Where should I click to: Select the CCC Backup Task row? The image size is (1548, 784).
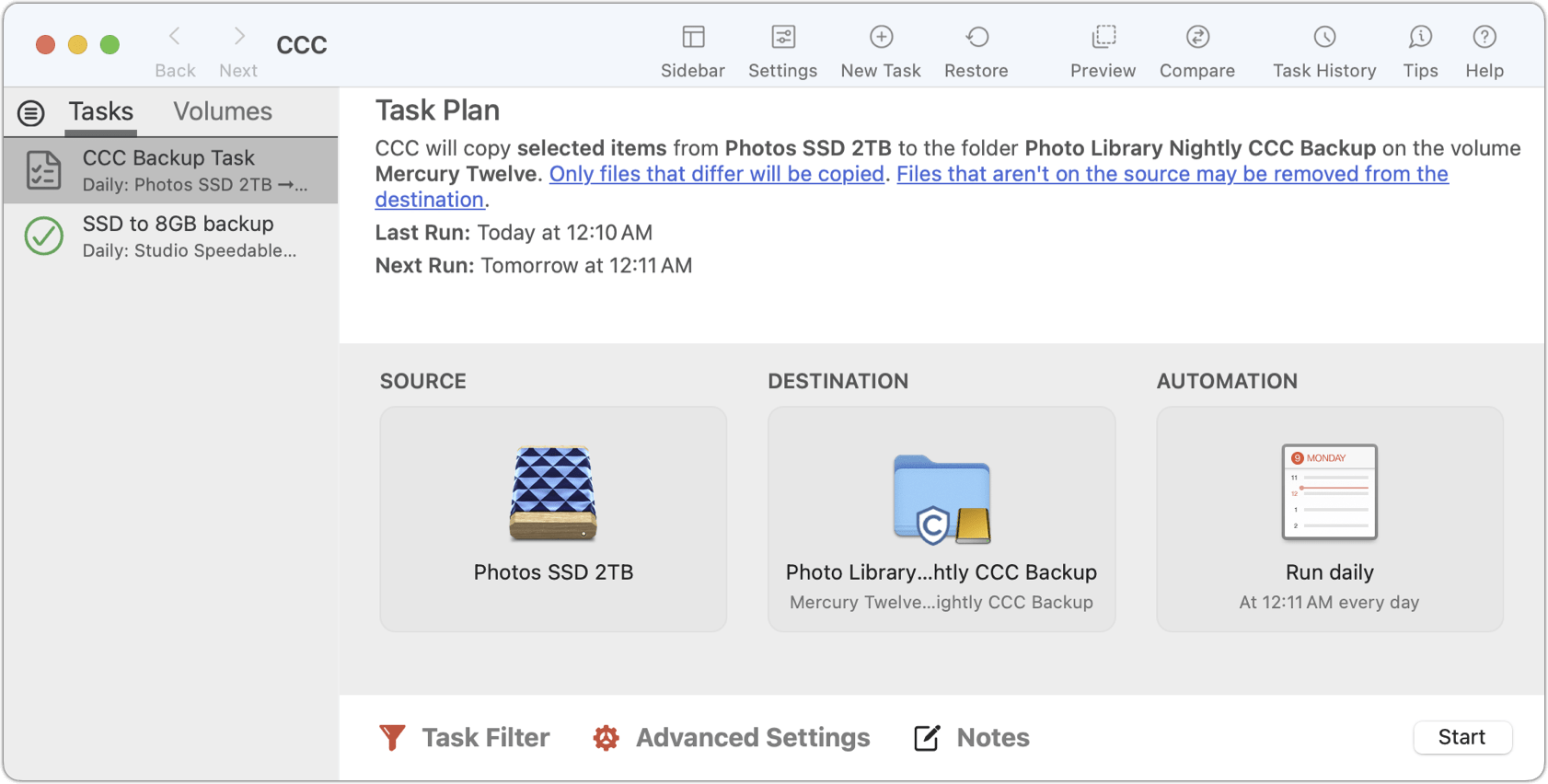tap(170, 170)
